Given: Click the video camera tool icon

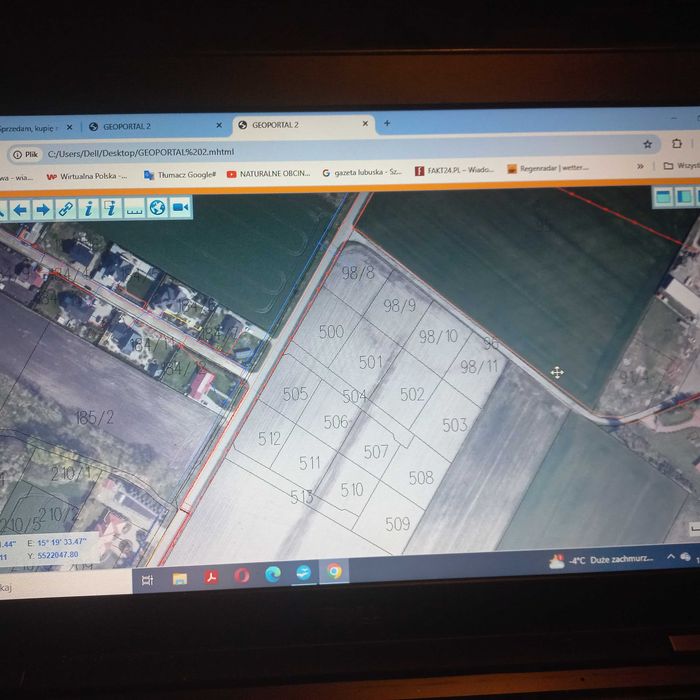Looking at the screenshot, I should 181,207.
